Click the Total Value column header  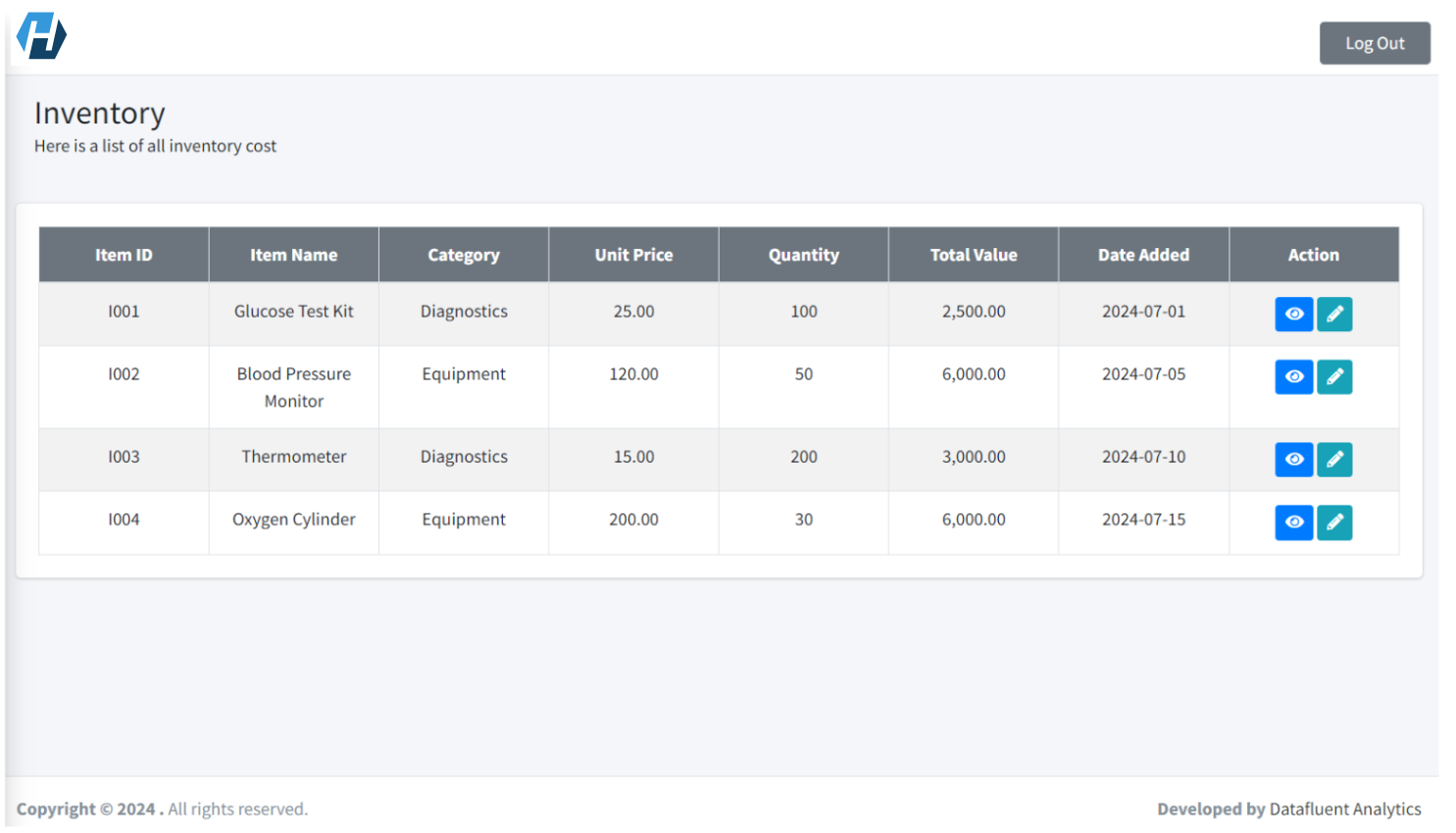pos(974,255)
